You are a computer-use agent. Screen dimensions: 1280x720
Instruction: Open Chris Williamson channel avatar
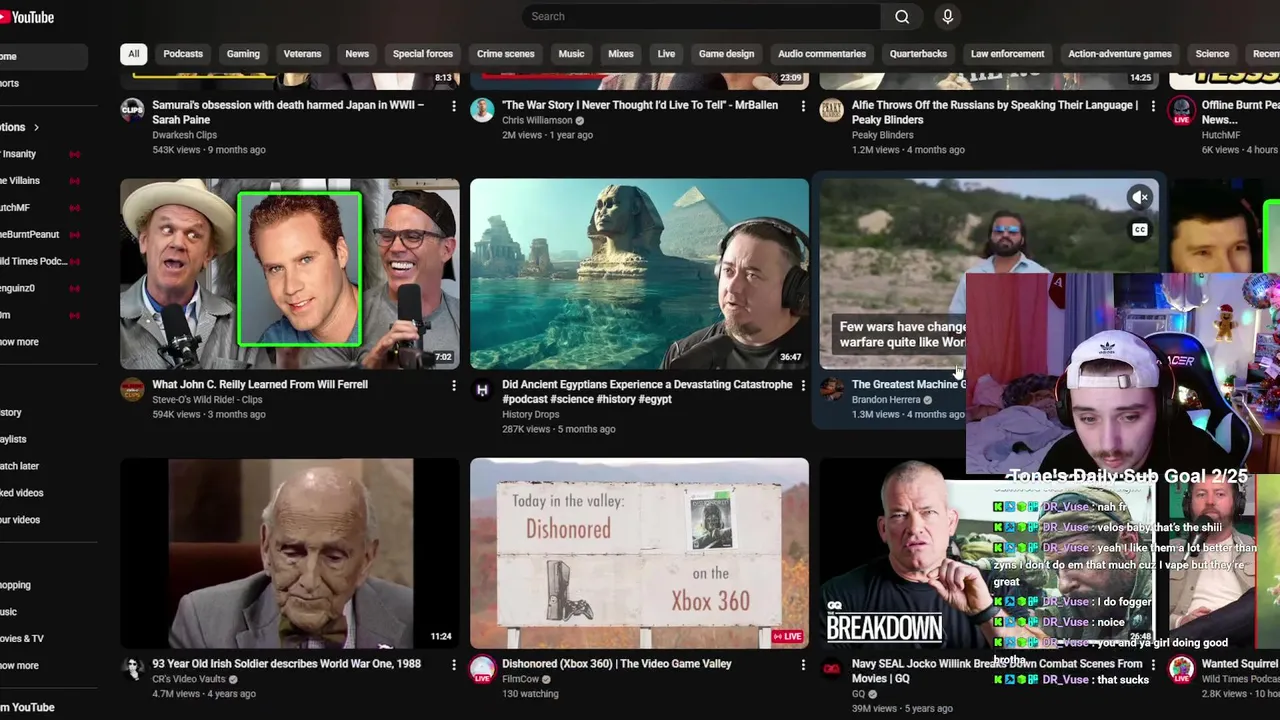click(482, 110)
